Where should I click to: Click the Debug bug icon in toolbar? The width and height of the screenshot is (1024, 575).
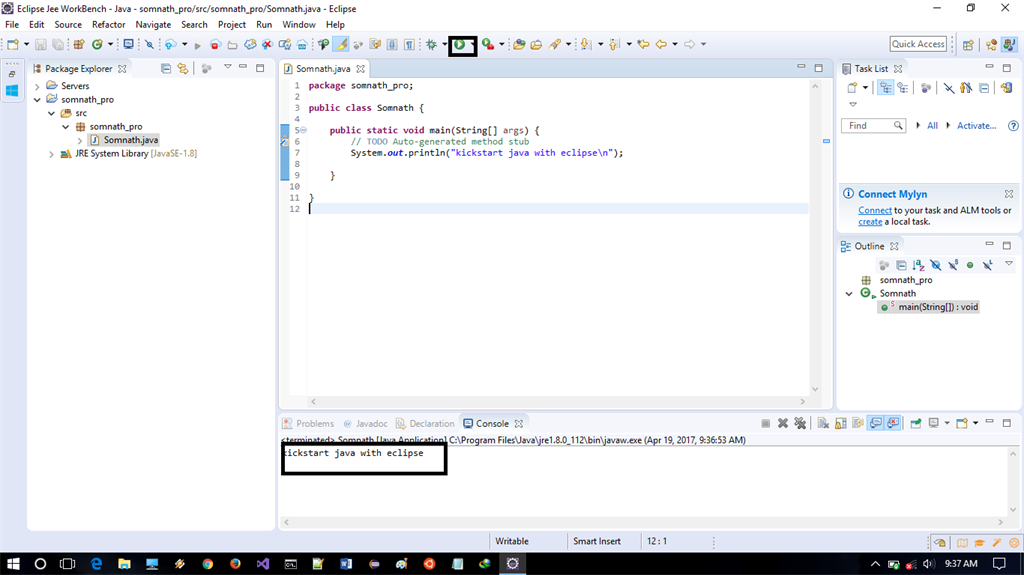tap(431, 44)
